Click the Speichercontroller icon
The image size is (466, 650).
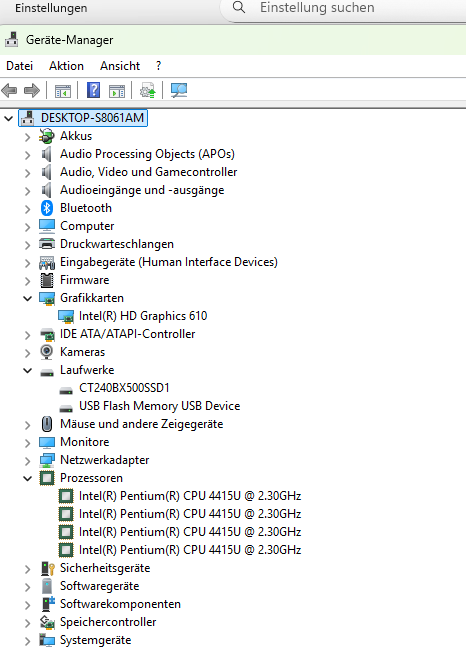point(47,622)
